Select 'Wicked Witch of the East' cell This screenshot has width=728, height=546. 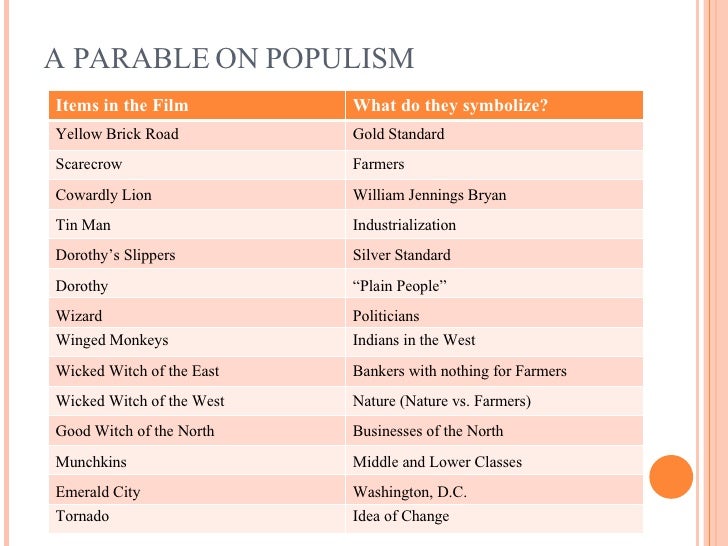tap(197, 371)
